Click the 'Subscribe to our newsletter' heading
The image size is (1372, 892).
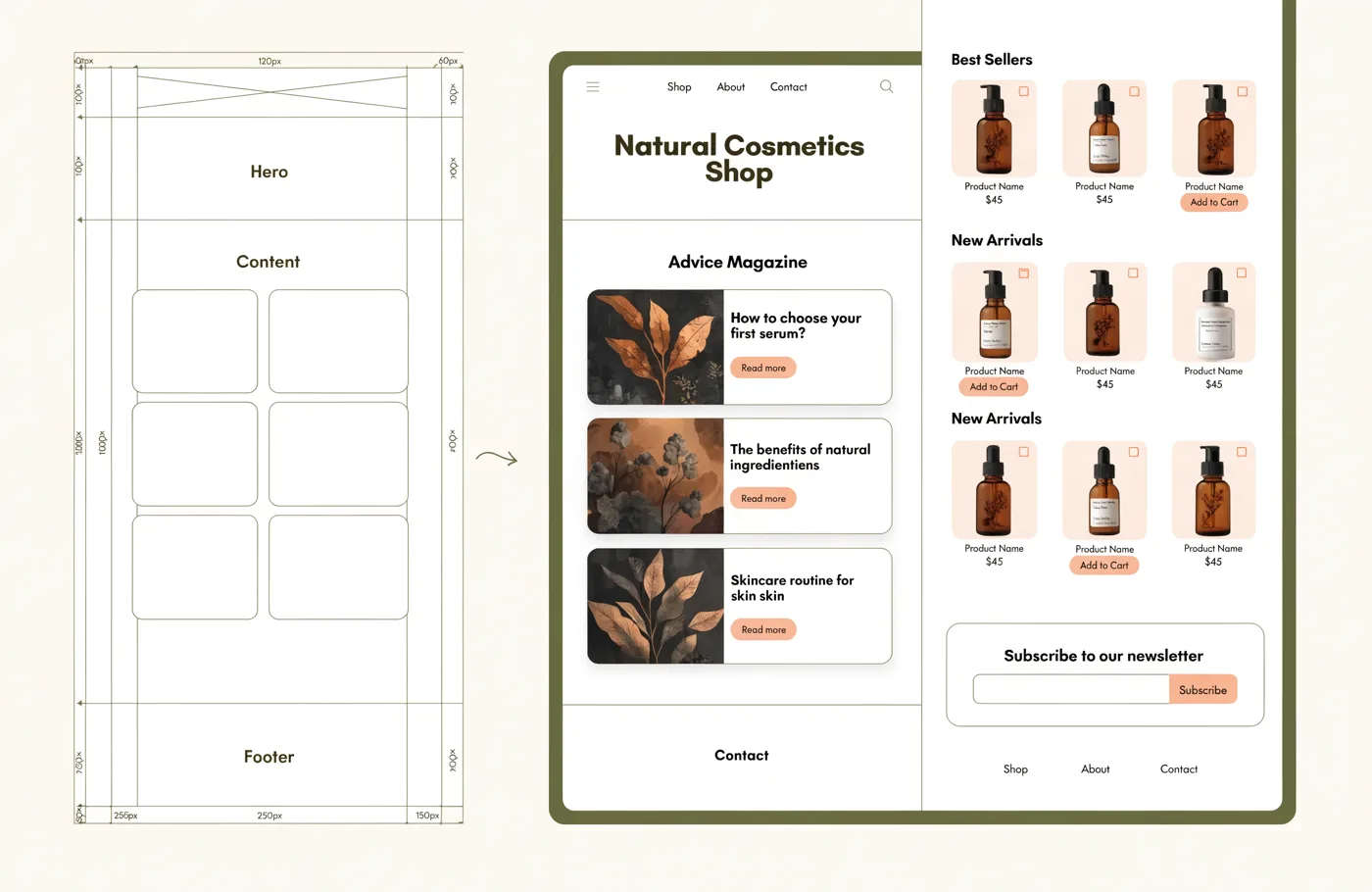tap(1103, 656)
